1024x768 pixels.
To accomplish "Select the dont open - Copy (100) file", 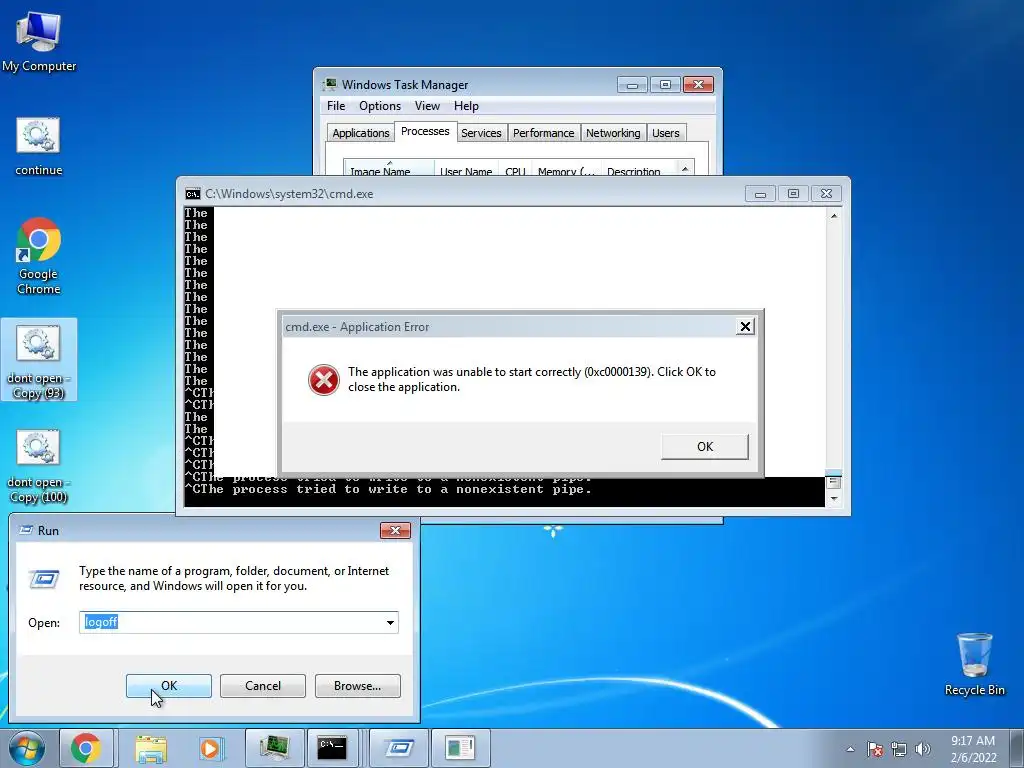I will pos(39,465).
